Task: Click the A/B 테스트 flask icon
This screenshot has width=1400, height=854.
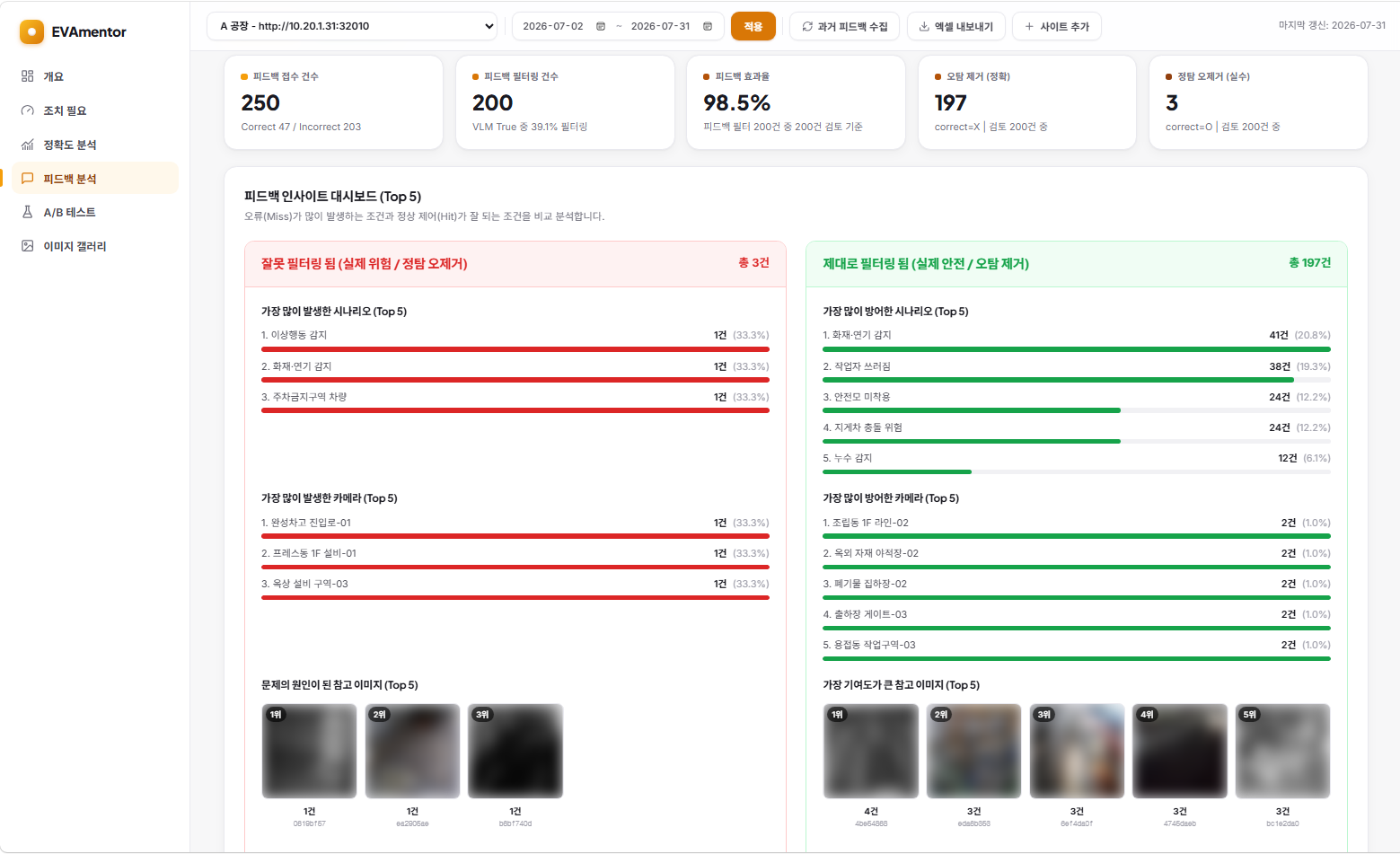Action: coord(28,212)
